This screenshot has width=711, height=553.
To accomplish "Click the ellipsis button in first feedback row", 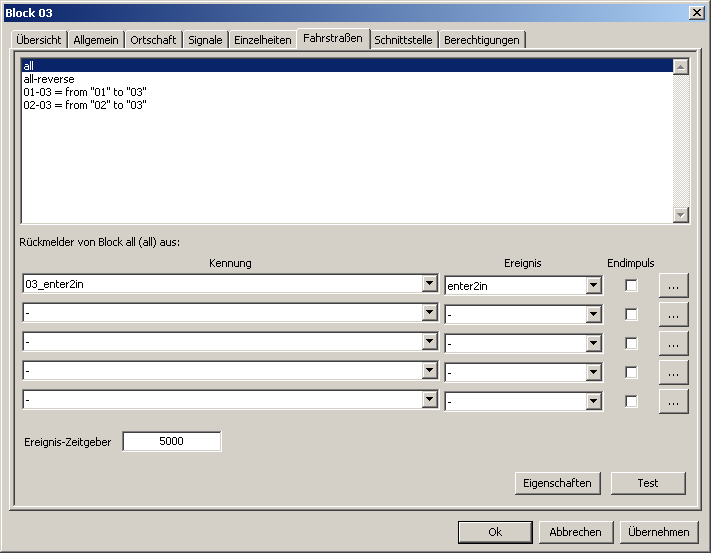I will point(673,285).
